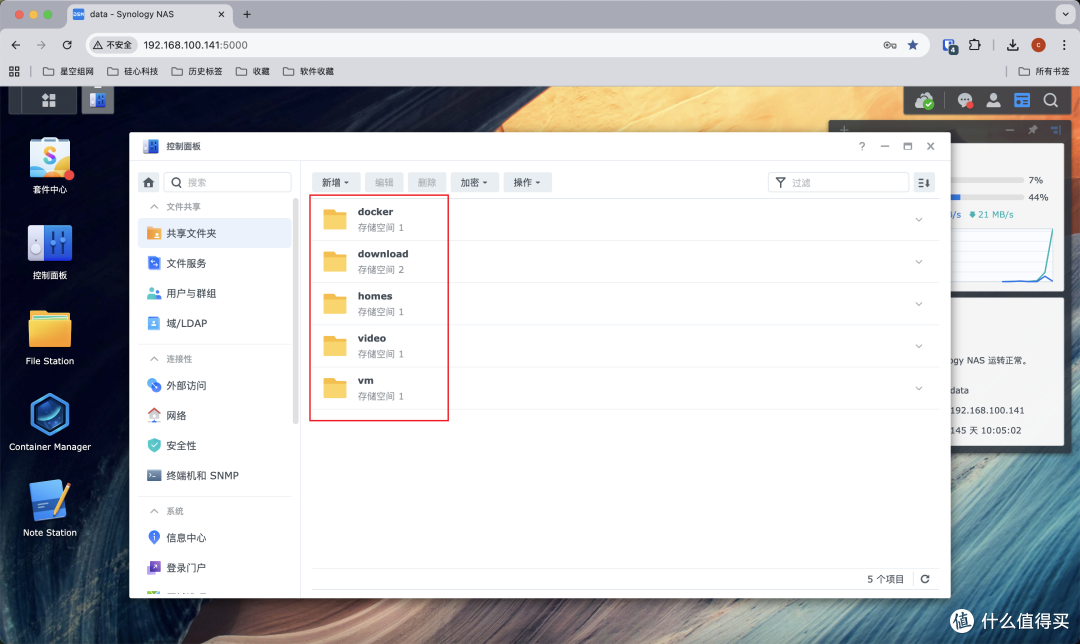
Task: Click the 编辑 button
Action: [384, 183]
